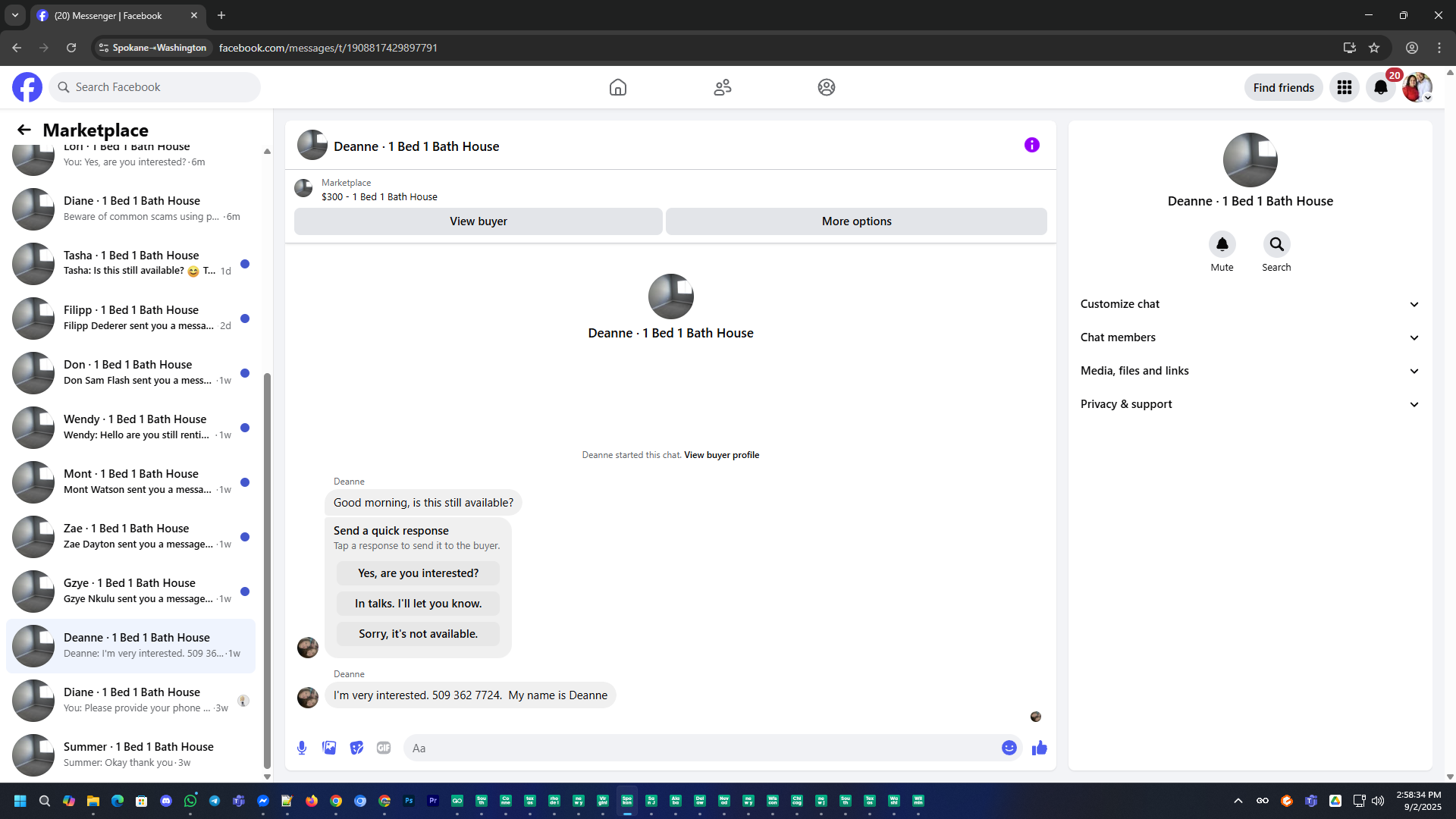This screenshot has width=1456, height=819.
Task: Mute the Deanne conversation
Action: (1222, 245)
